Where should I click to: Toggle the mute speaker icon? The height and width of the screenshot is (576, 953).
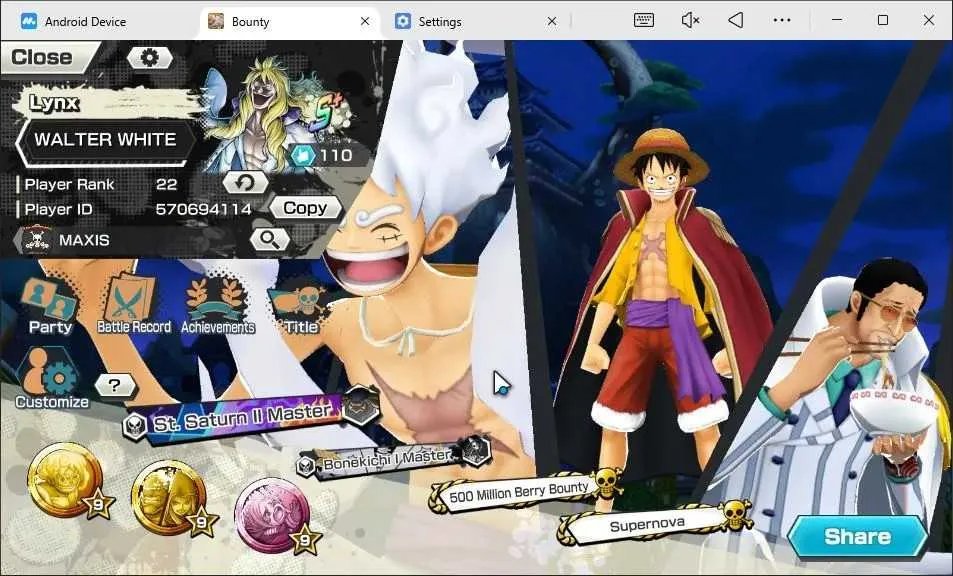(690, 20)
